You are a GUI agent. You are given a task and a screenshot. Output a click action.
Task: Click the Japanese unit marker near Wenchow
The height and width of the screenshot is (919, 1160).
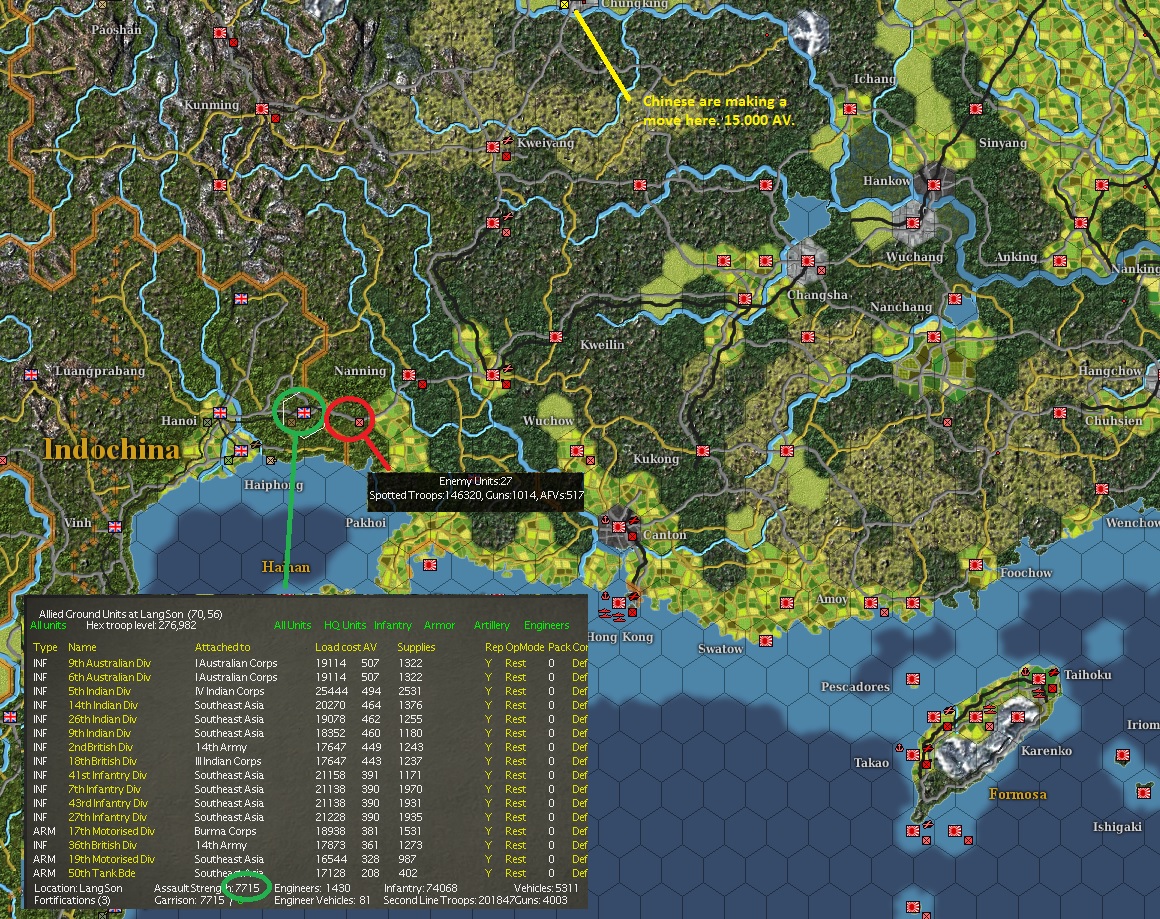tap(1102, 488)
